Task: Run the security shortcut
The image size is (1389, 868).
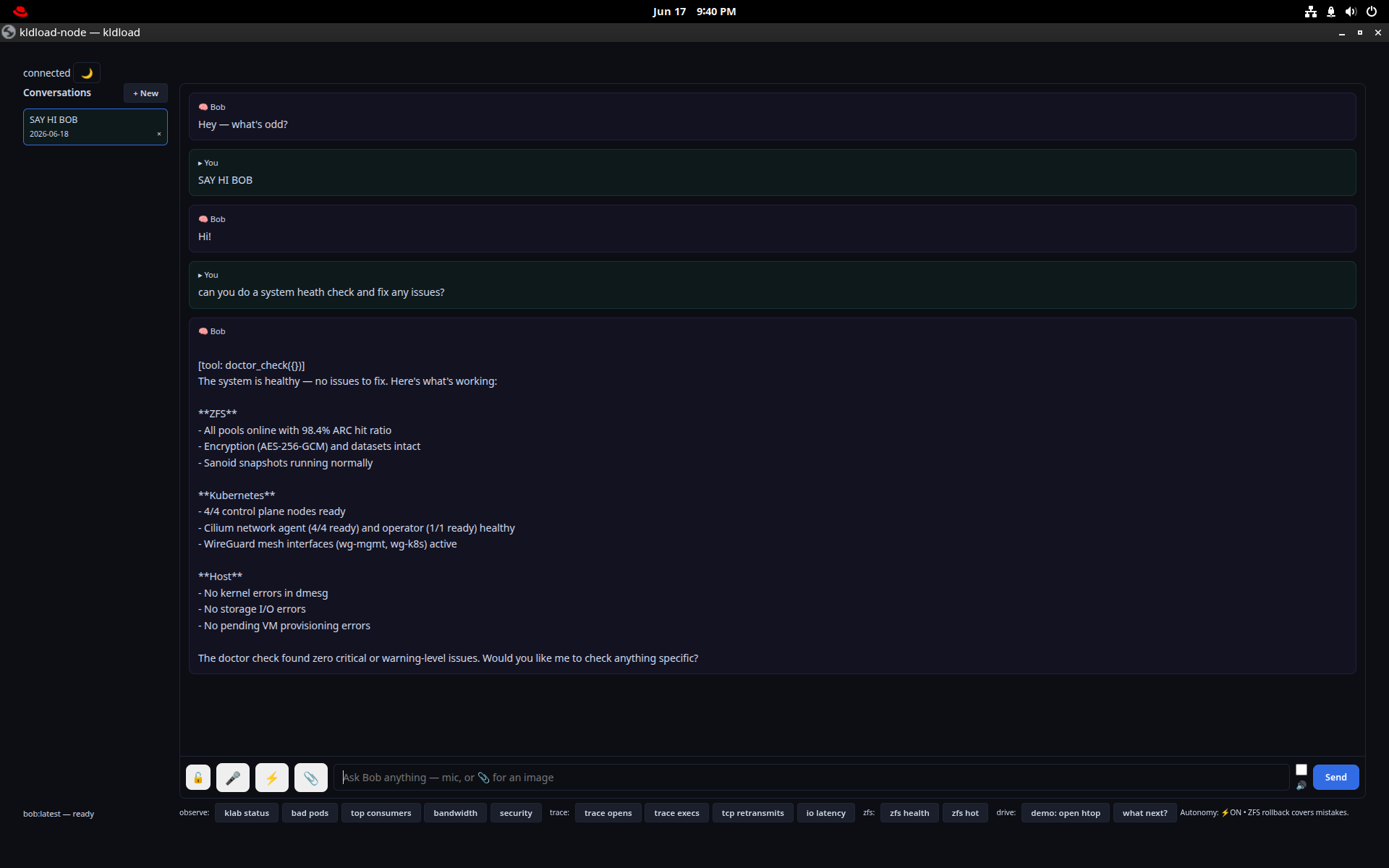Action: click(516, 813)
